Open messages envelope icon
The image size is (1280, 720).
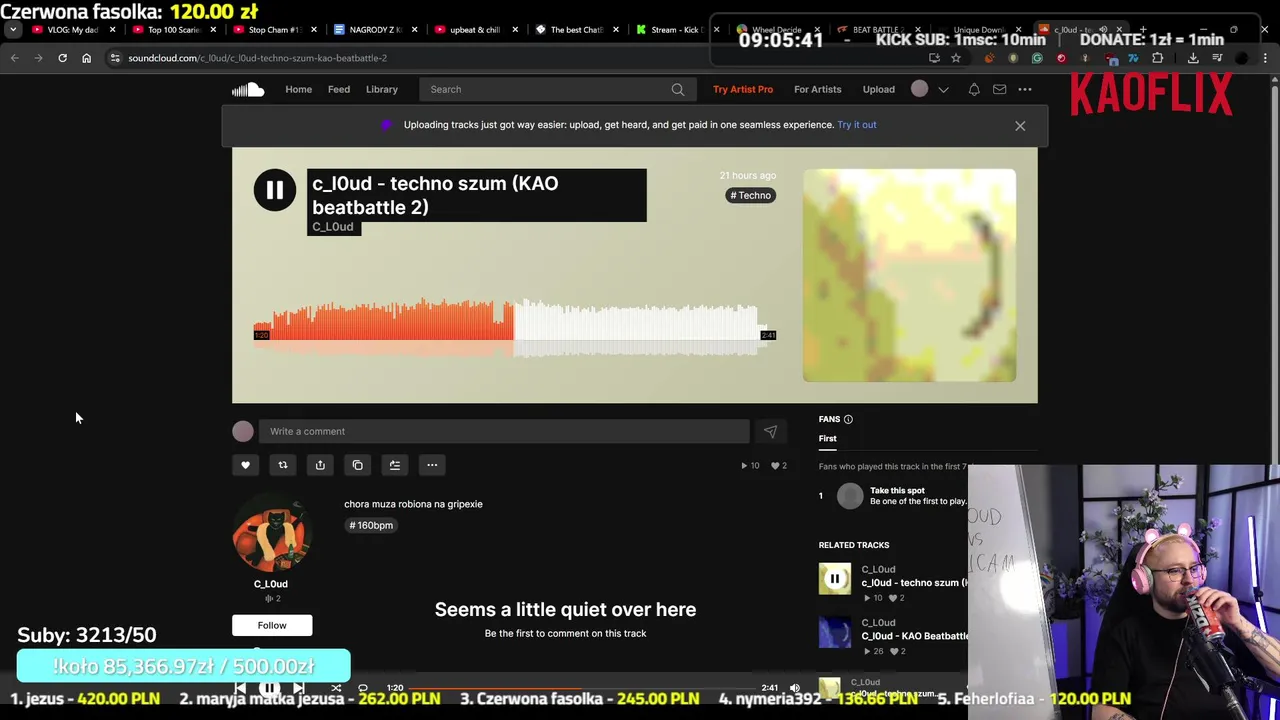click(999, 89)
